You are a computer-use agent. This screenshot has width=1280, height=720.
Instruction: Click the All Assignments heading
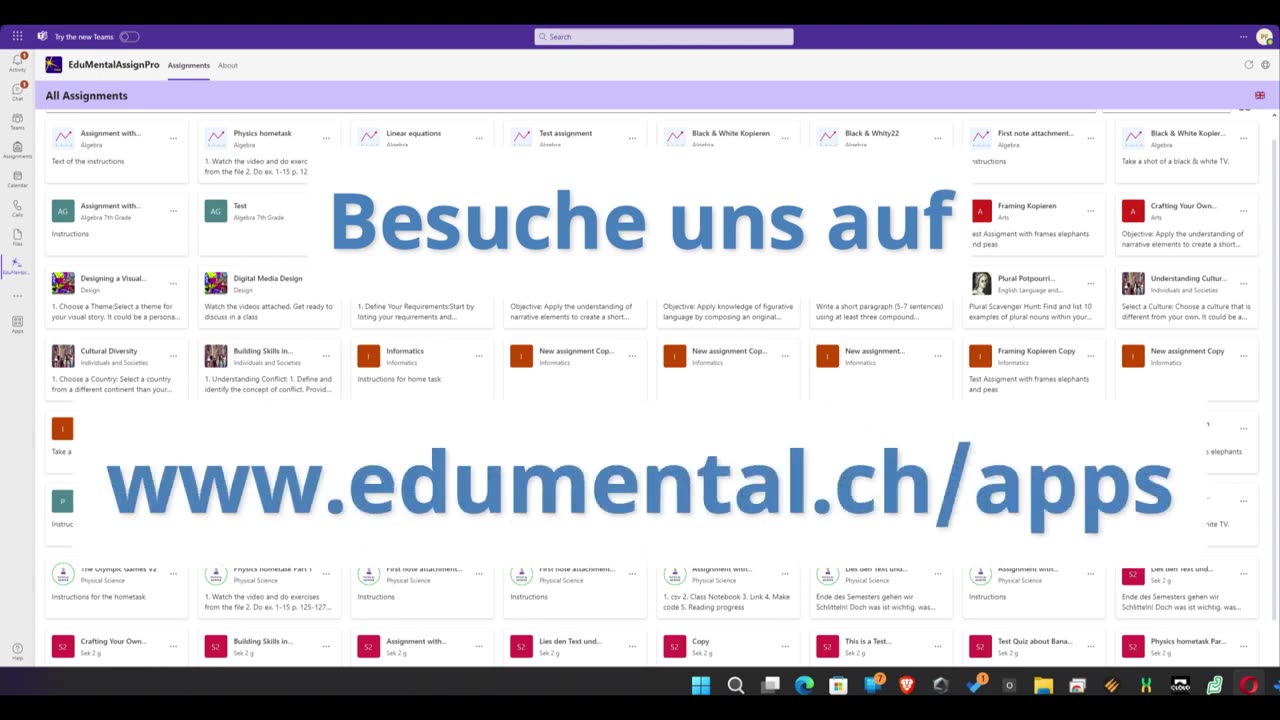pyautogui.click(x=86, y=96)
